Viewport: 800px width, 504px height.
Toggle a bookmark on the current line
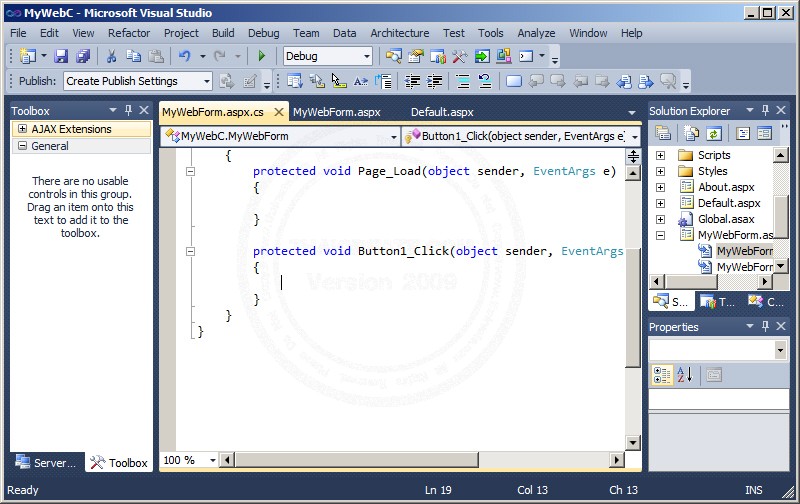[x=514, y=81]
